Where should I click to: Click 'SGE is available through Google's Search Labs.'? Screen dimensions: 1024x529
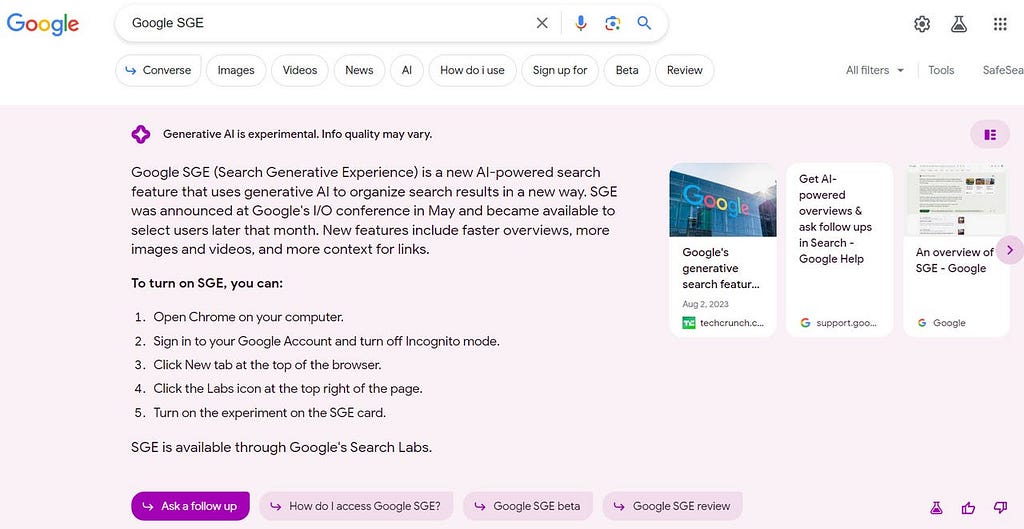click(x=281, y=448)
